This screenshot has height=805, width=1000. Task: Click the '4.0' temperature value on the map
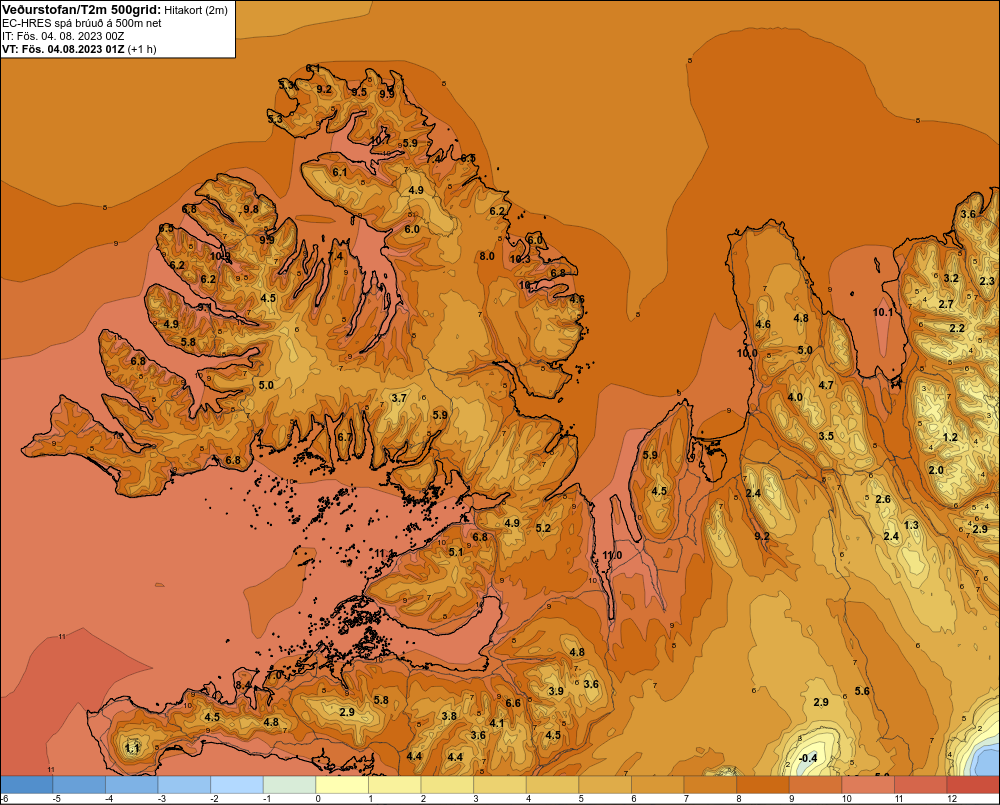(795, 397)
